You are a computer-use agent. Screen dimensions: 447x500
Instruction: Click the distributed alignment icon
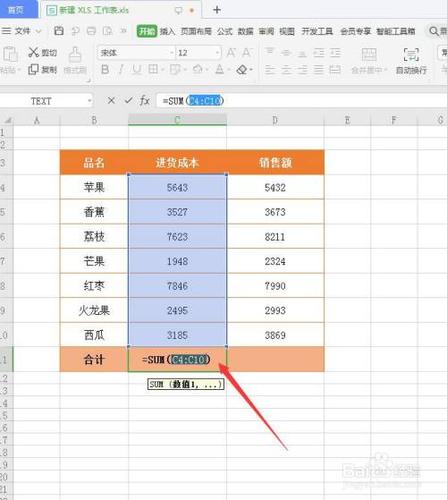click(335, 70)
